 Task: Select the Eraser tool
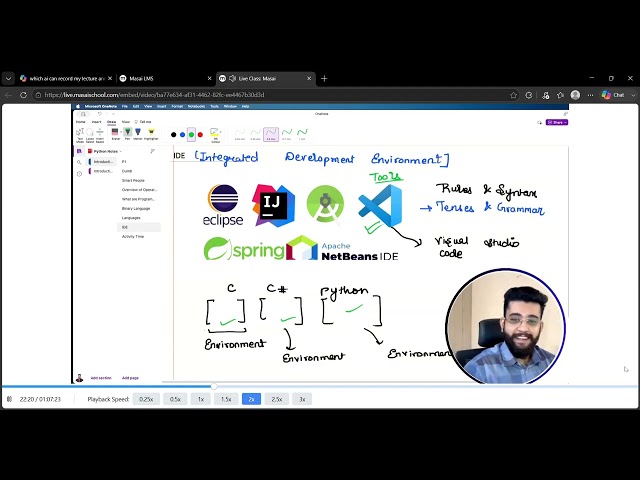pyautogui.click(x=115, y=133)
